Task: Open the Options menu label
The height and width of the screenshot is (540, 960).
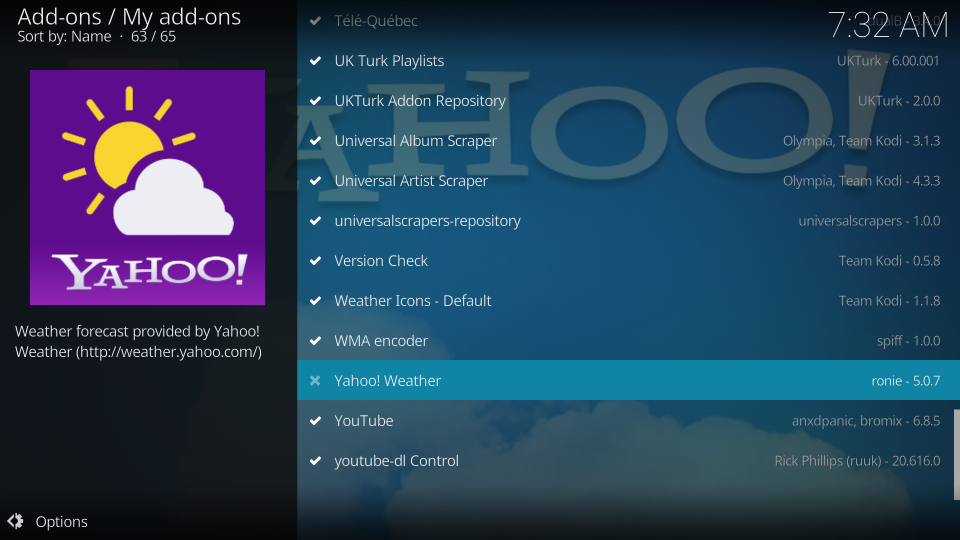Action: pos(61,521)
